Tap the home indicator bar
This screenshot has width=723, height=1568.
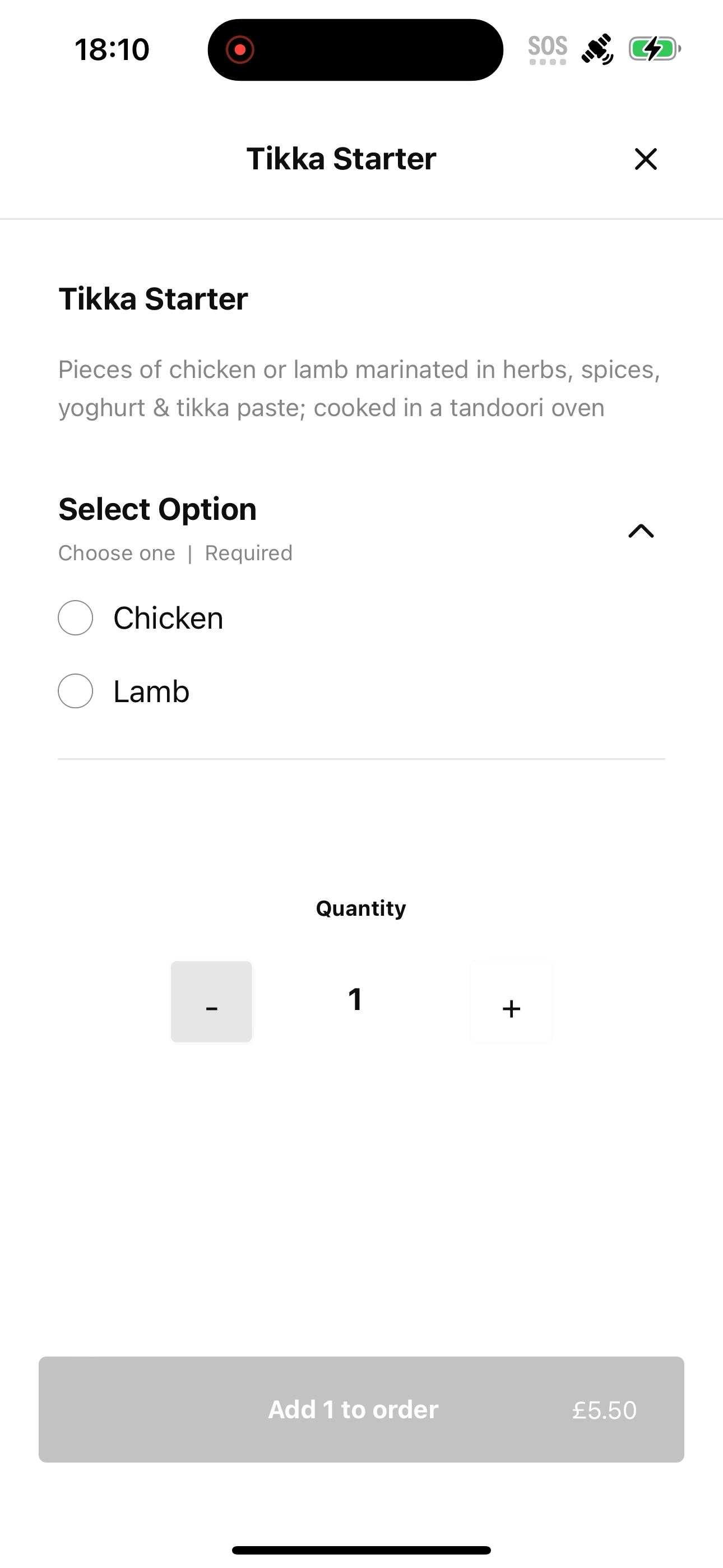coord(361,1549)
